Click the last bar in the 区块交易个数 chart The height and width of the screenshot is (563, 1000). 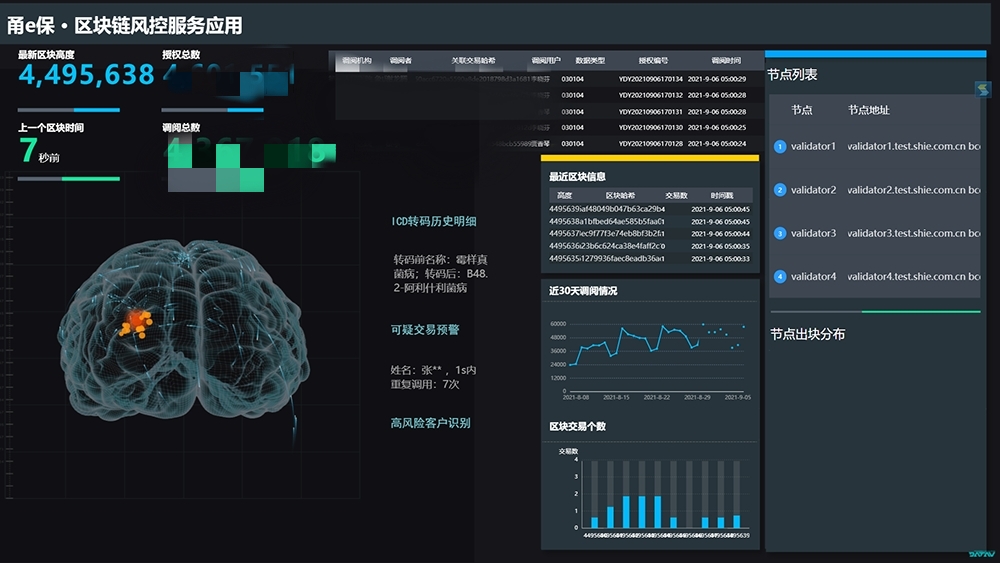click(x=737, y=521)
